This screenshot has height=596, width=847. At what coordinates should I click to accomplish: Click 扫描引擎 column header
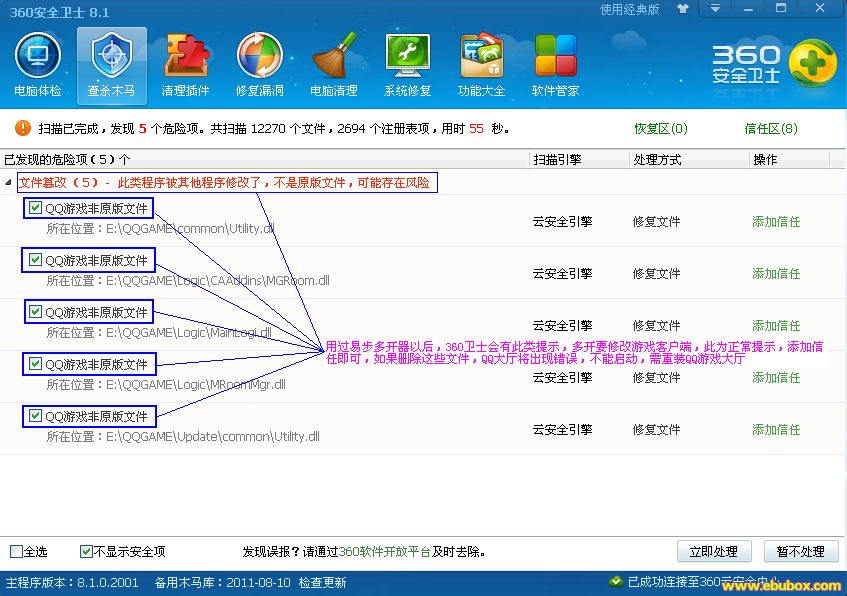579,159
